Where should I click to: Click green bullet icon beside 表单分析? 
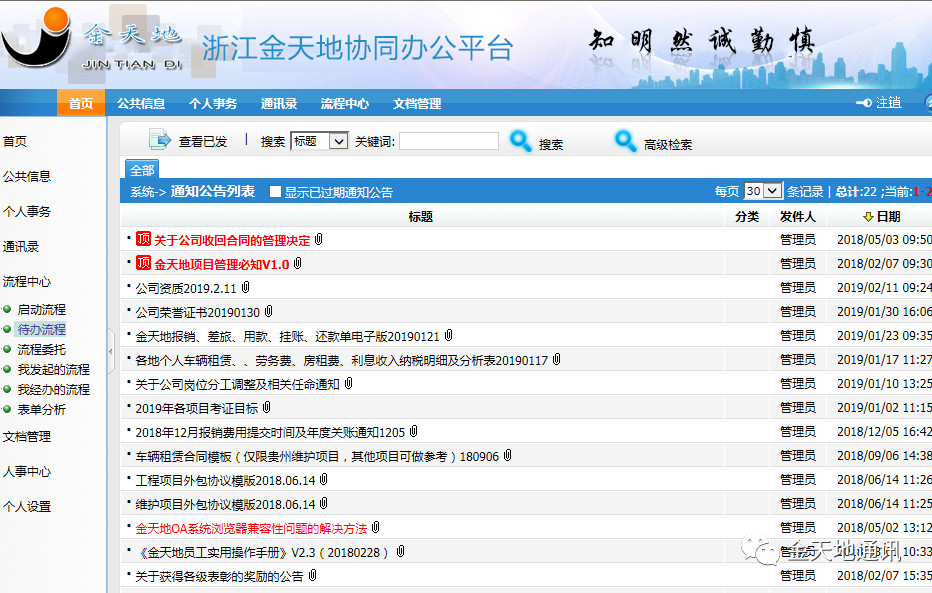tap(7, 409)
